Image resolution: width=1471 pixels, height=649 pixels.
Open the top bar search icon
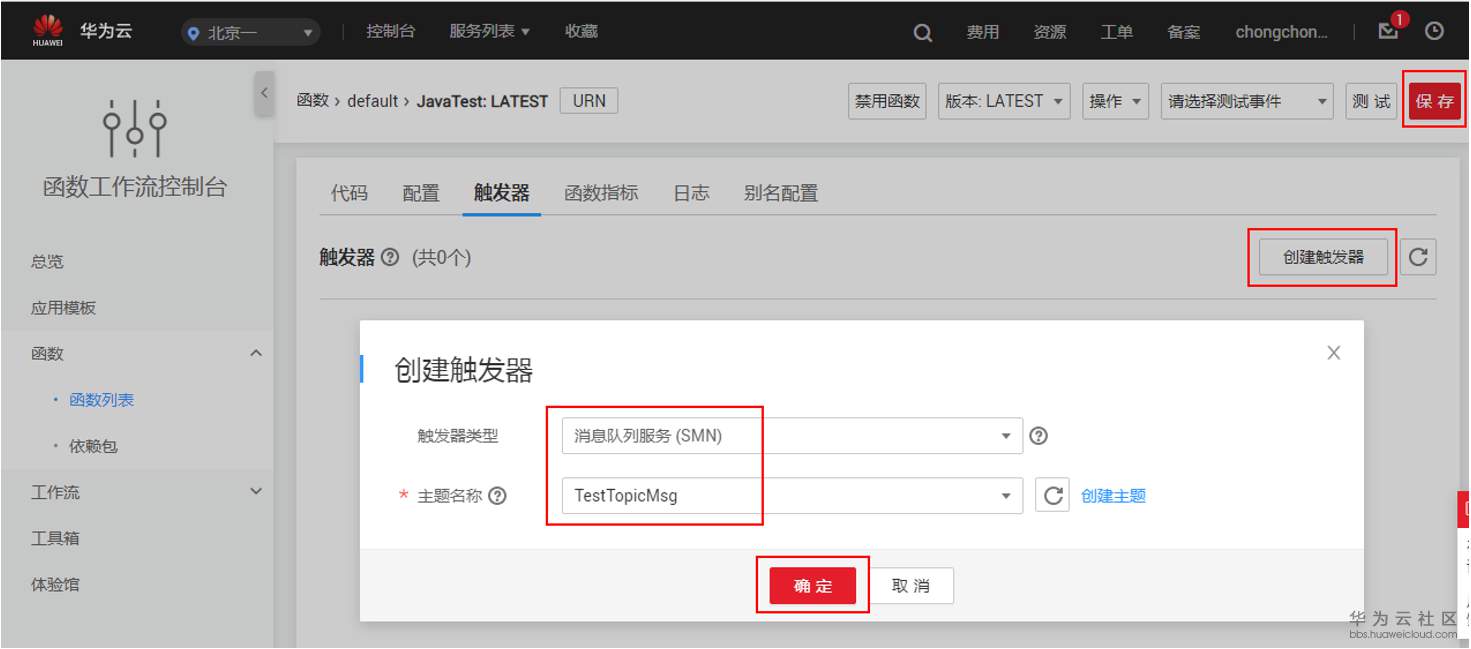click(x=923, y=32)
